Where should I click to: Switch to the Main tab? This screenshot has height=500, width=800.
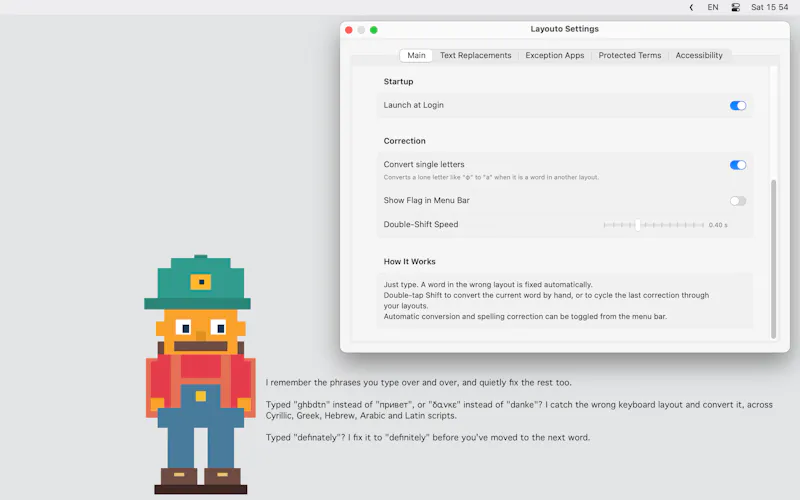416,55
